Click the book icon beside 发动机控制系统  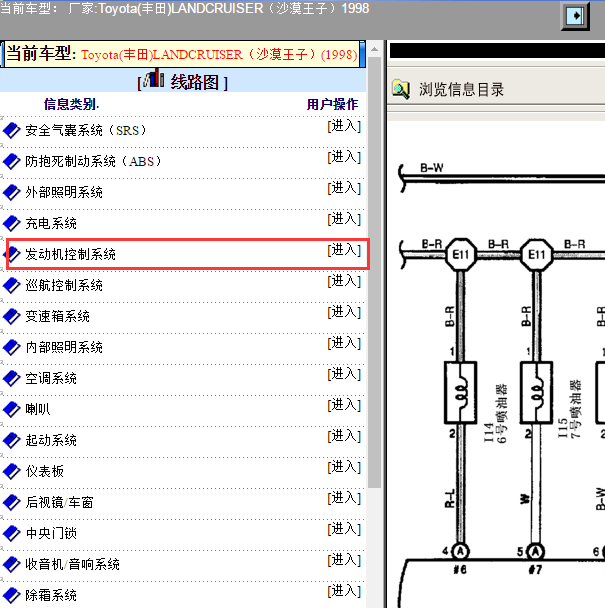tap(14, 254)
